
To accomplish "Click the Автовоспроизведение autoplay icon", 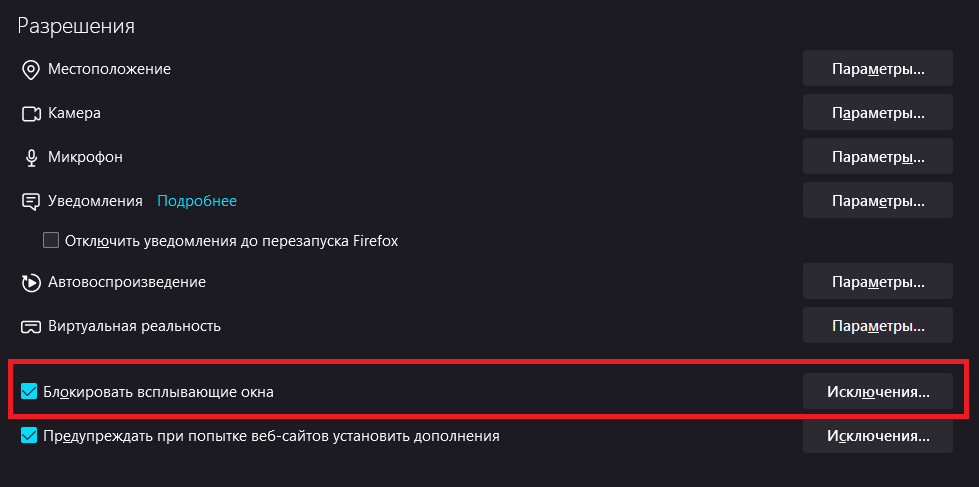I will (30, 282).
